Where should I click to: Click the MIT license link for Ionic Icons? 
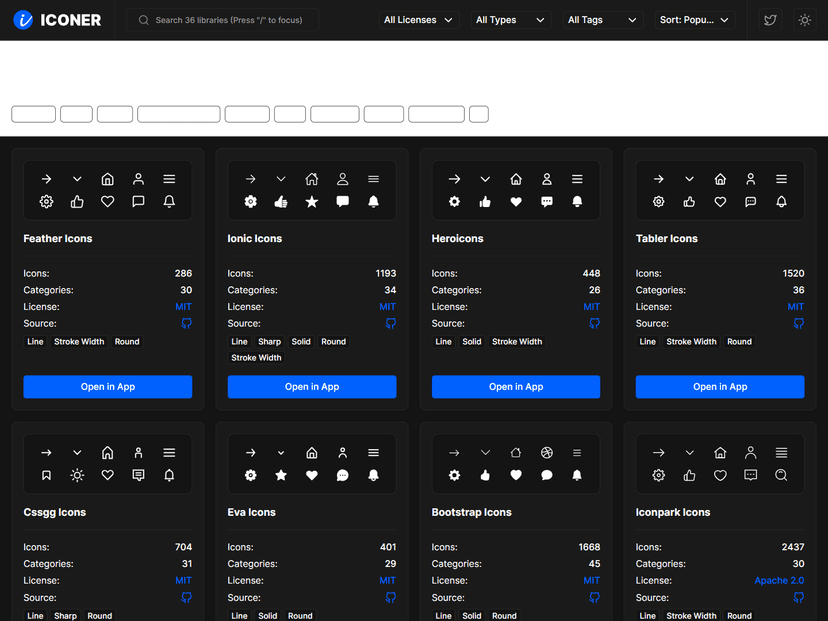(388, 307)
